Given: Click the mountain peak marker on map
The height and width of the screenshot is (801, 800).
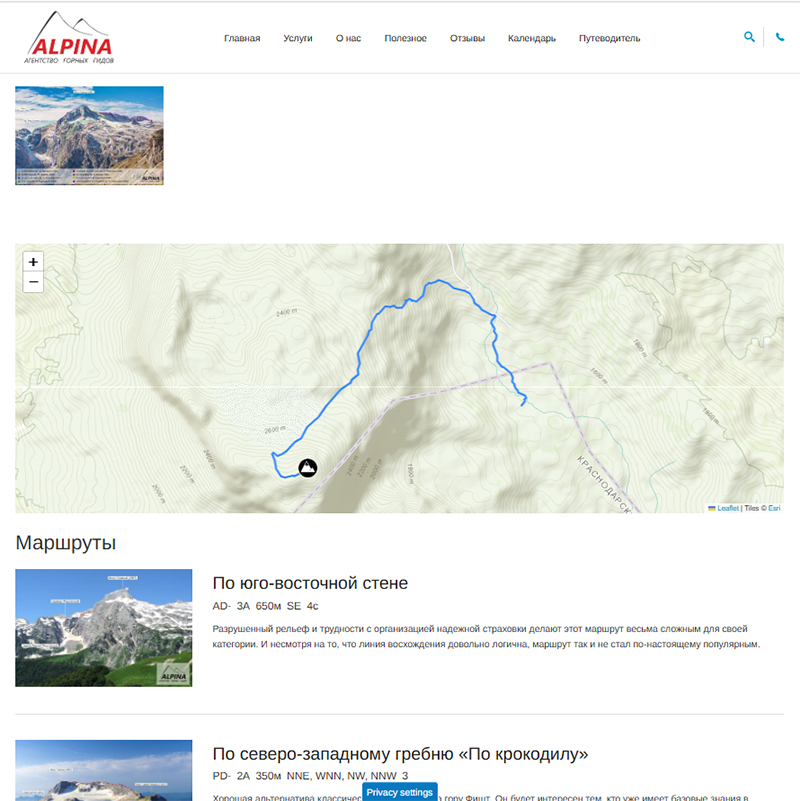Looking at the screenshot, I should (308, 467).
